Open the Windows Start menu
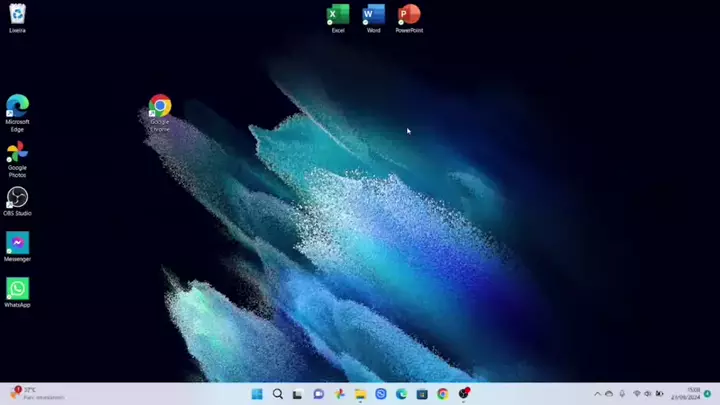Screen dimensions: 720x405 click(x=257, y=394)
